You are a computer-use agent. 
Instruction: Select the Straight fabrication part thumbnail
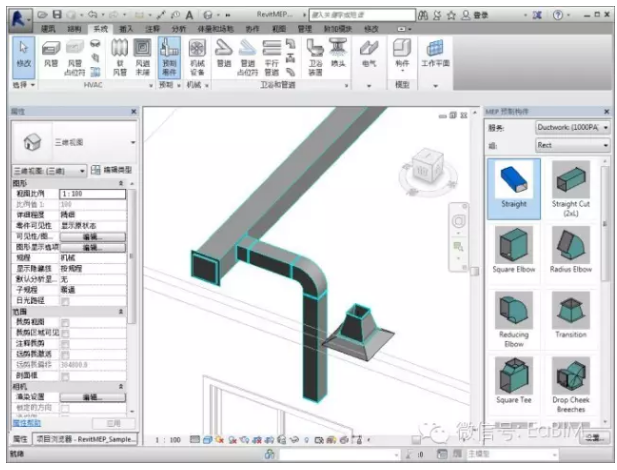coord(514,189)
